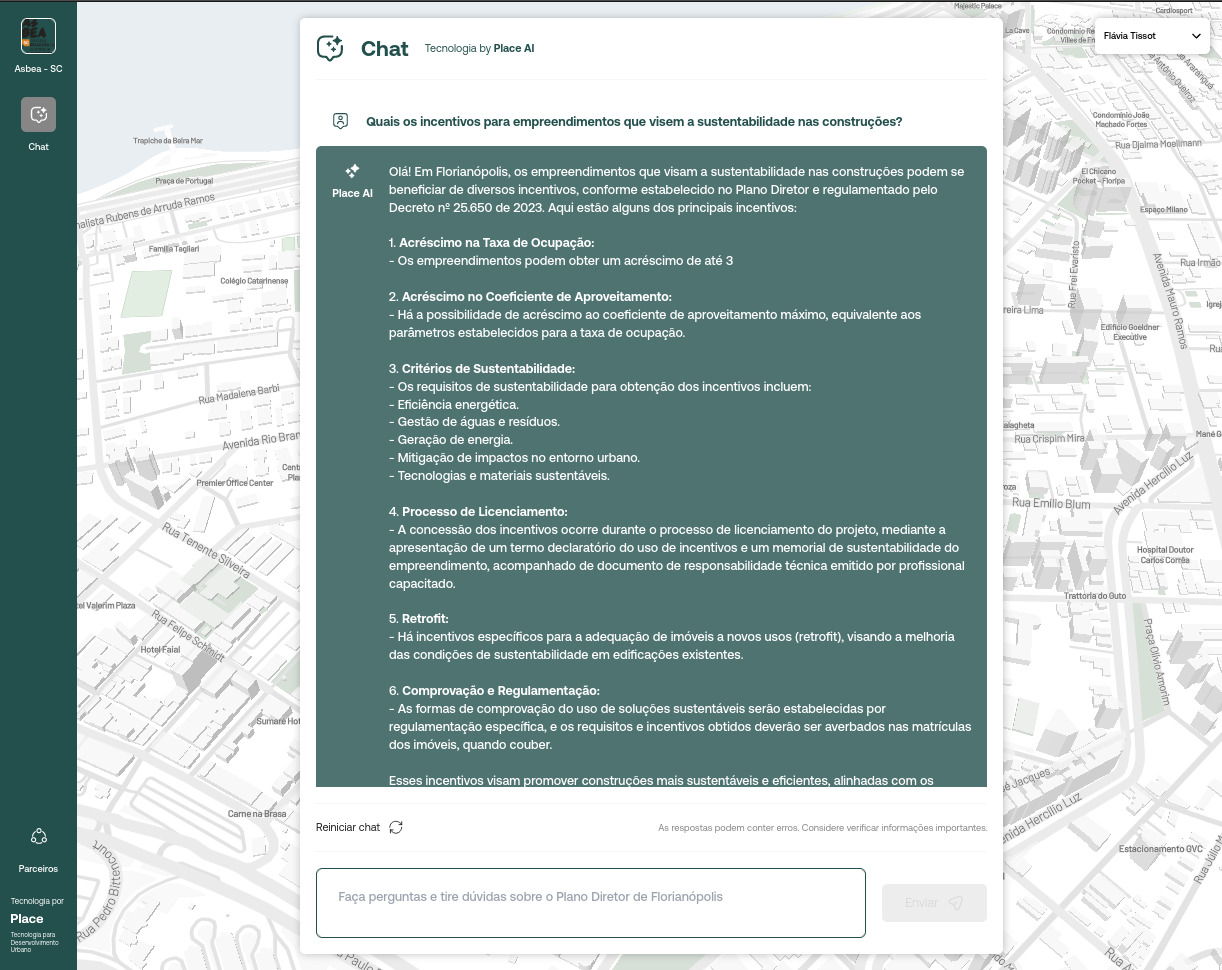Click the Carne na Brasa map label
This screenshot has height=970, width=1222.
(257, 814)
